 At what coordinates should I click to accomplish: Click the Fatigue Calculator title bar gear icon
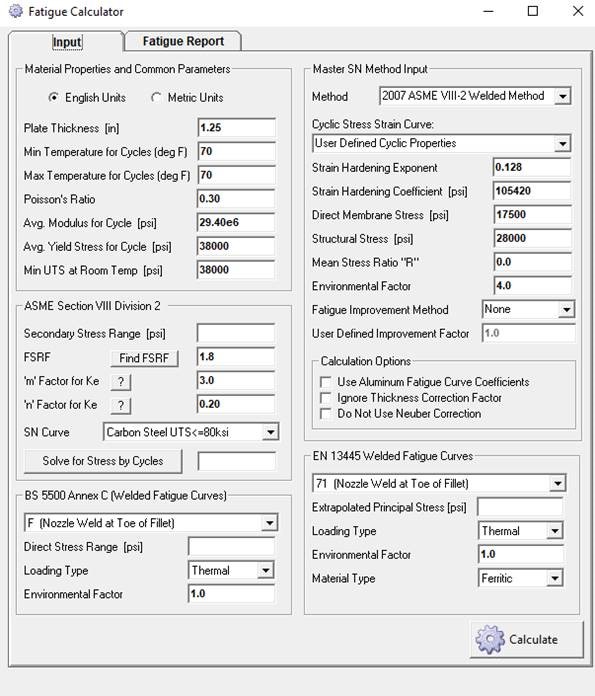pos(16,11)
